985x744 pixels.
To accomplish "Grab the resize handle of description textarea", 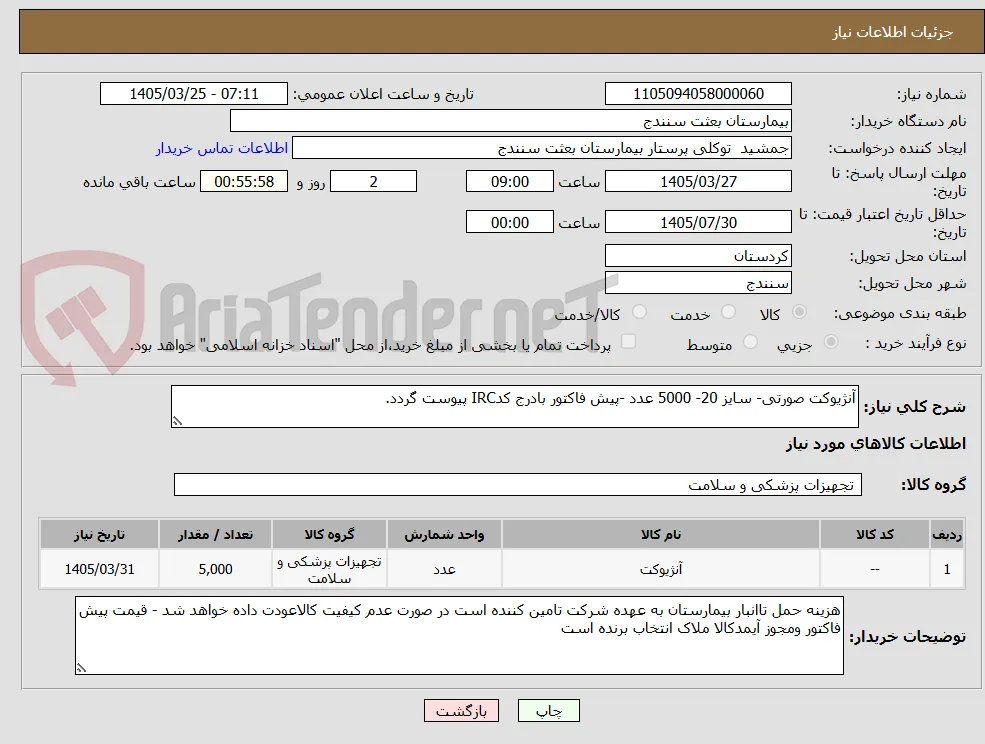I will 177,422.
